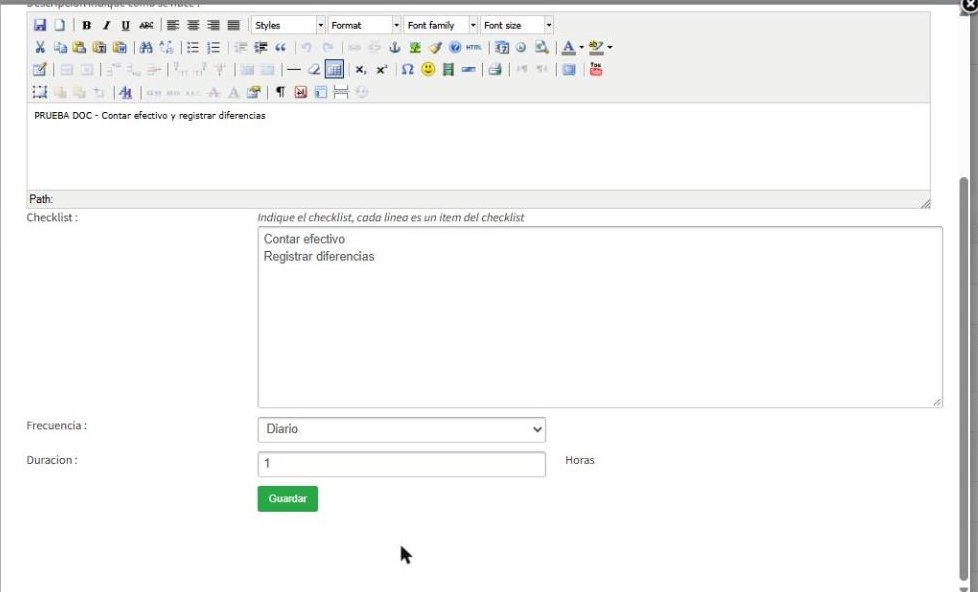Apply underline formatting

(x=125, y=26)
